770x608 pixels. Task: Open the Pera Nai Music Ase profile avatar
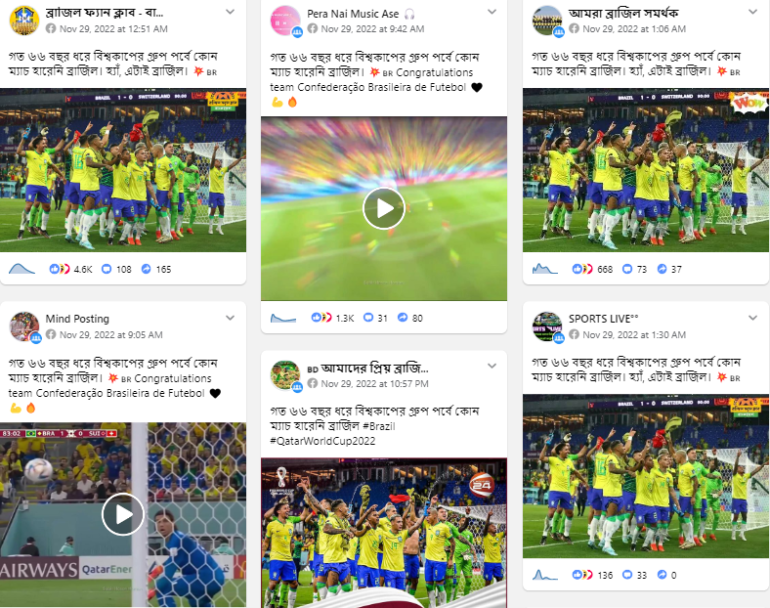(285, 21)
